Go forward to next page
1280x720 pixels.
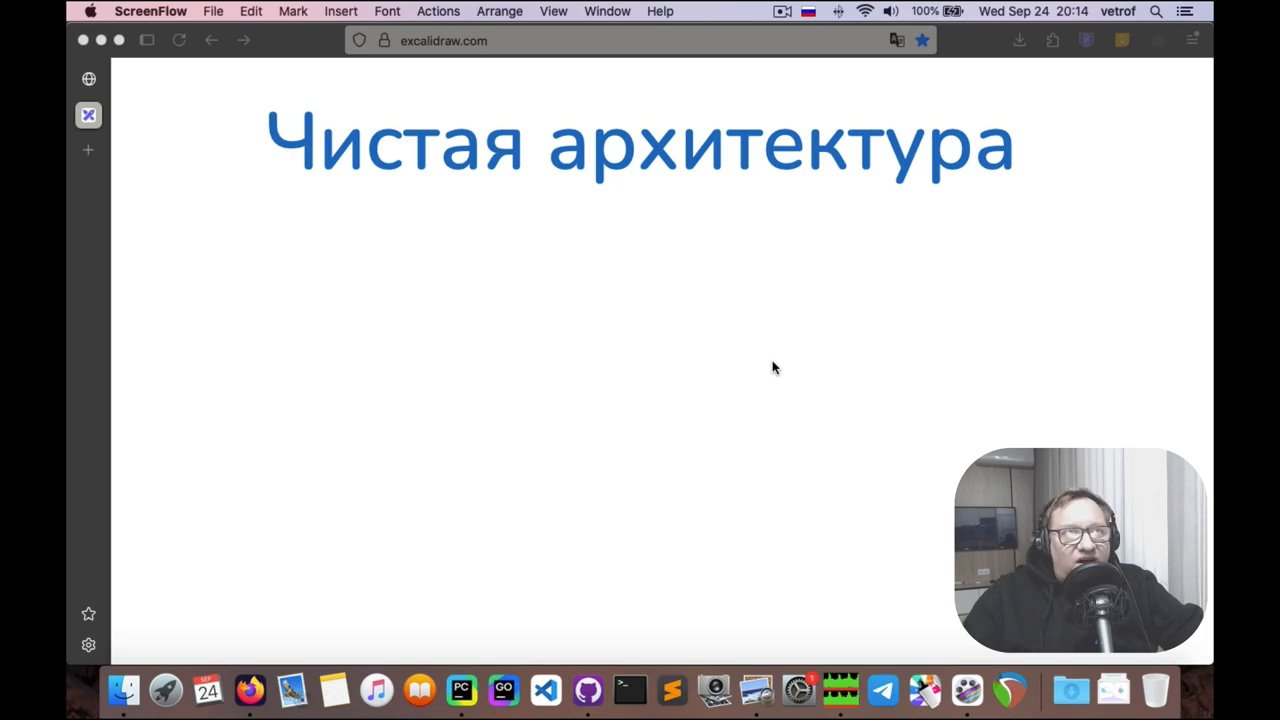click(x=243, y=40)
